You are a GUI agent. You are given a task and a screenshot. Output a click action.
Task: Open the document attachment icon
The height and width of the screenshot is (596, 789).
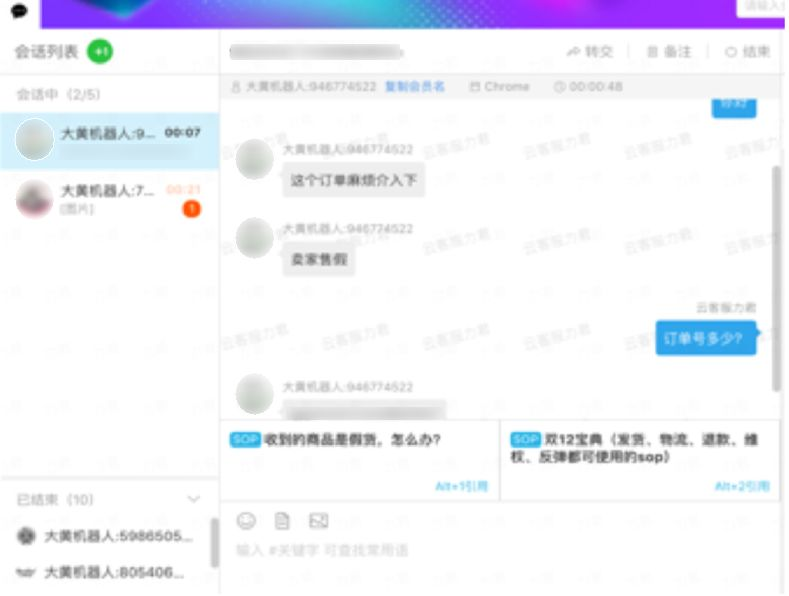tap(282, 520)
